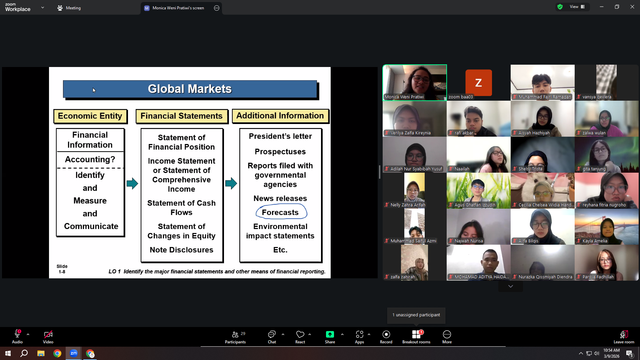
Task: Open the Chat panel
Action: pyautogui.click(x=271, y=337)
